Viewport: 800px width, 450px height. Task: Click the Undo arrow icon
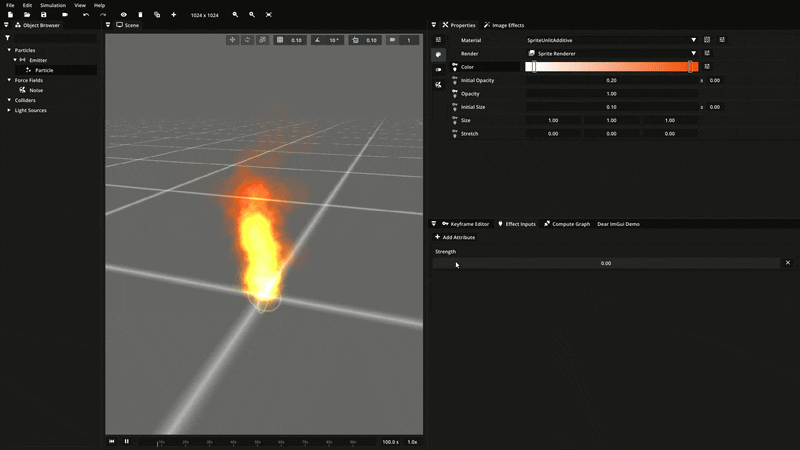coord(86,15)
